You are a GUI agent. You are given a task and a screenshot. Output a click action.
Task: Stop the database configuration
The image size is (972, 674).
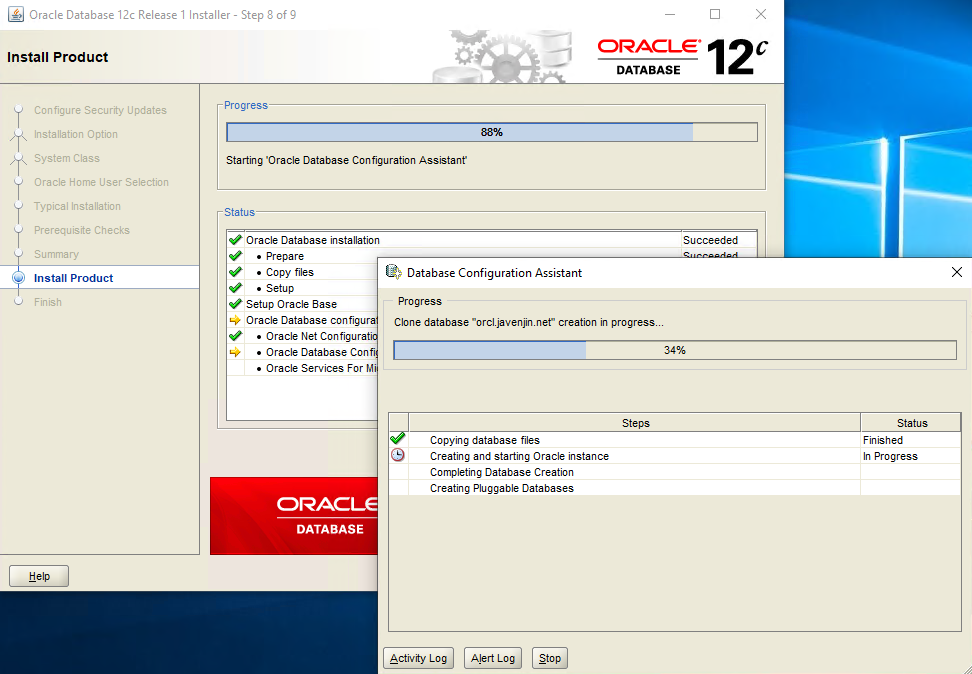550,658
